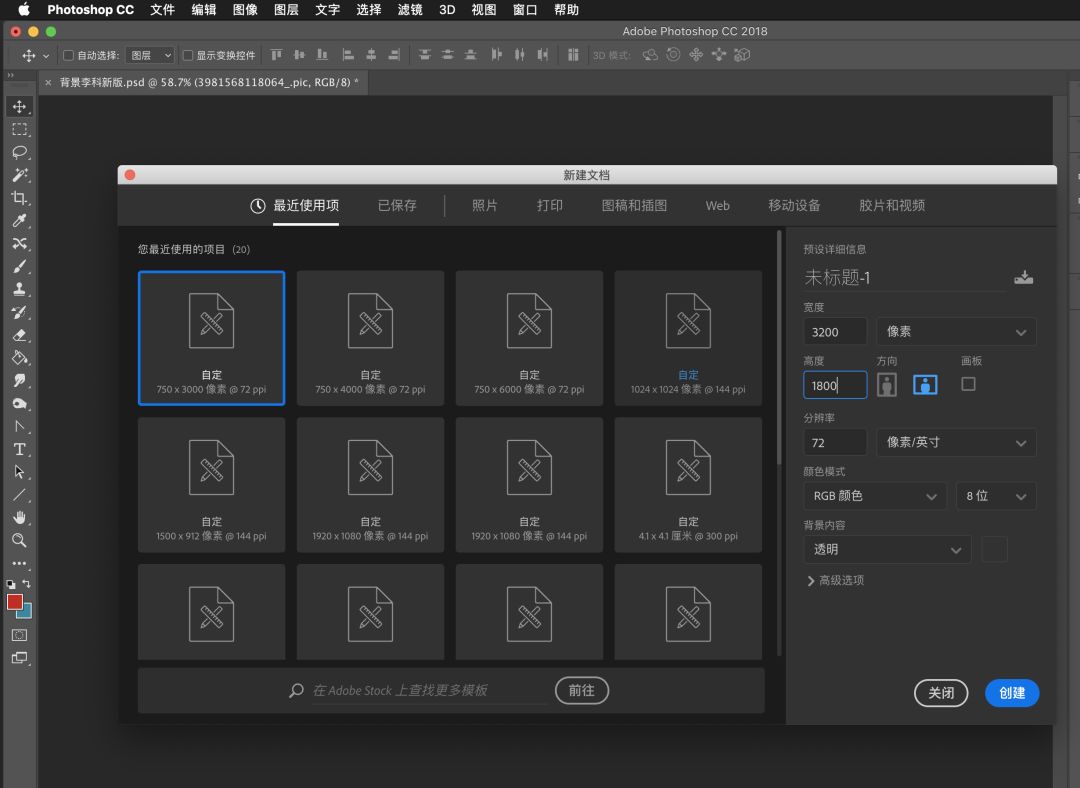Select the Smudge tool
The image size is (1080, 788).
tap(19, 380)
